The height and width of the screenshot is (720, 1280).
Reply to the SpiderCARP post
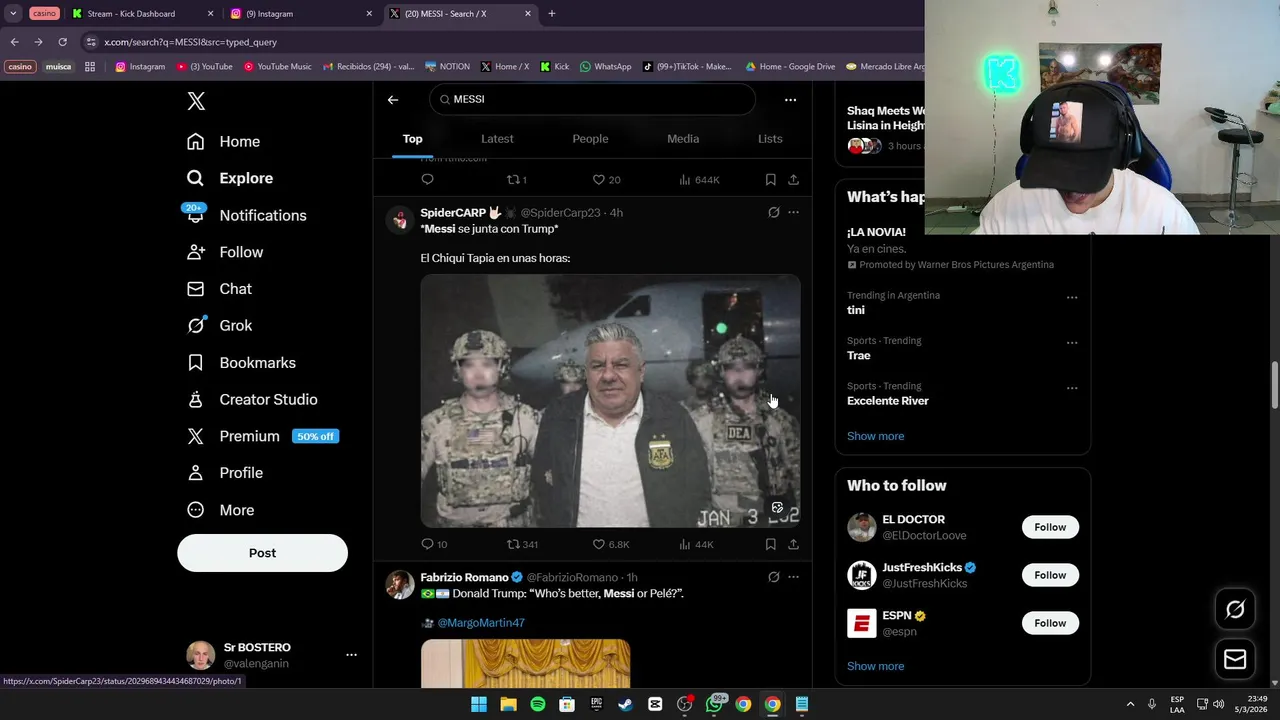433,544
